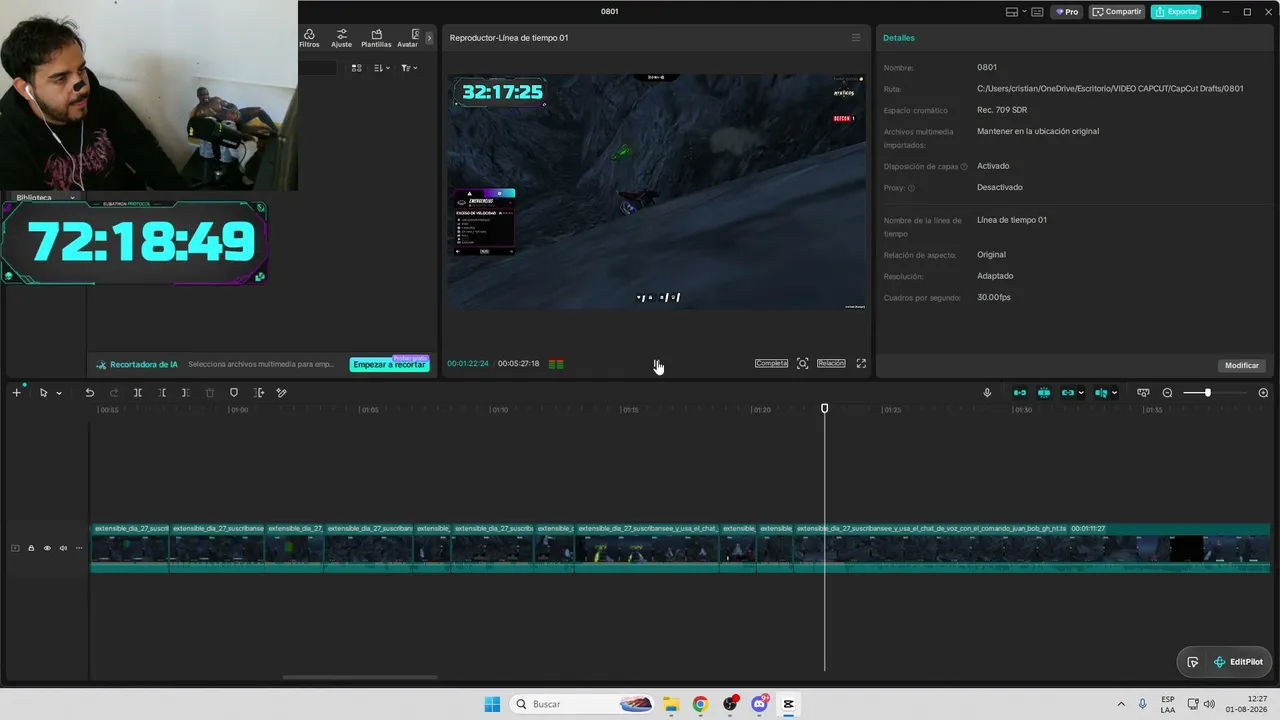Click the Exportar button
The width and height of the screenshot is (1280, 720).
pyautogui.click(x=1176, y=12)
